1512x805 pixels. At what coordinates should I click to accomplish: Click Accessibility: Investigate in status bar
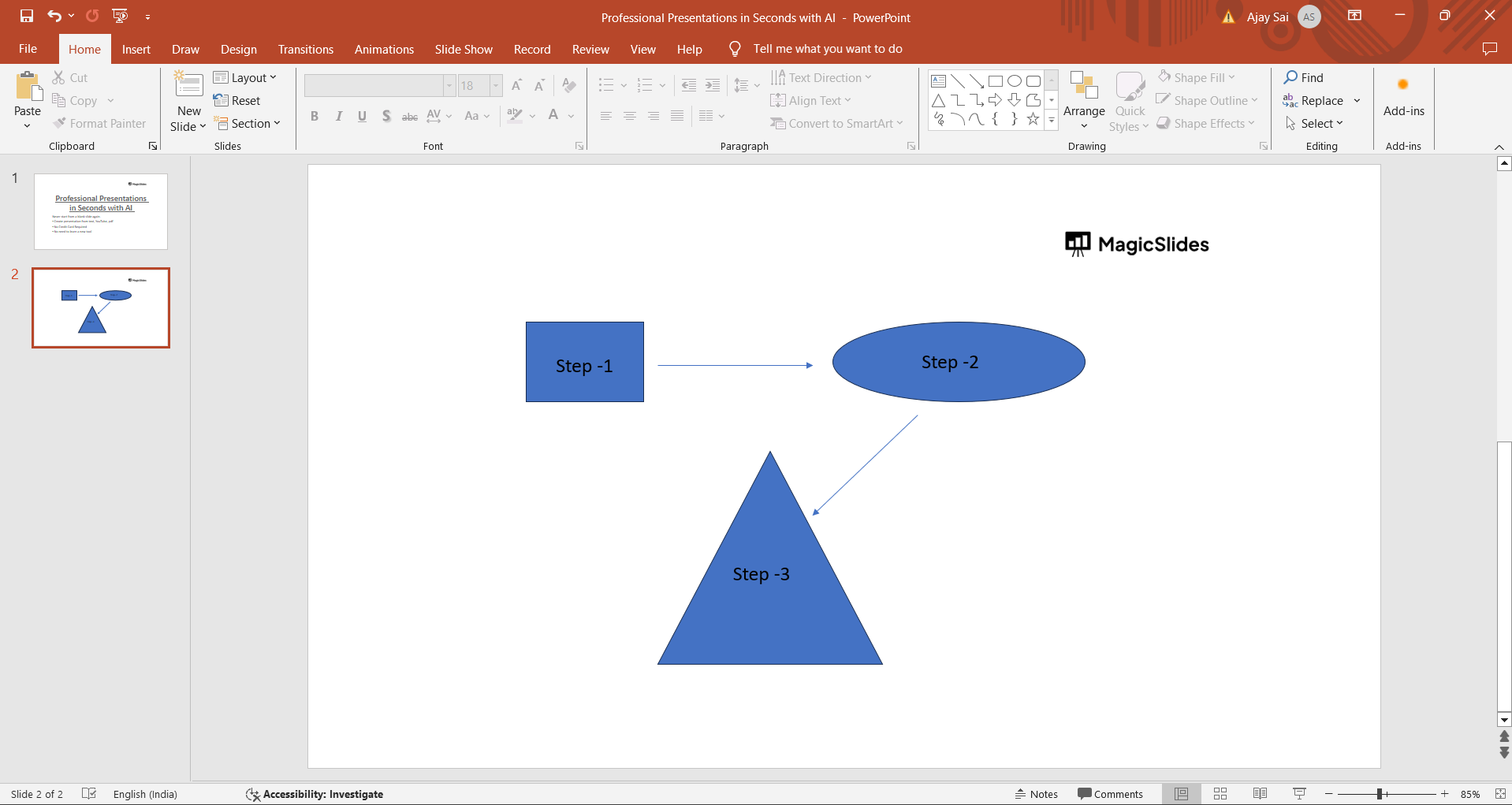(x=315, y=794)
